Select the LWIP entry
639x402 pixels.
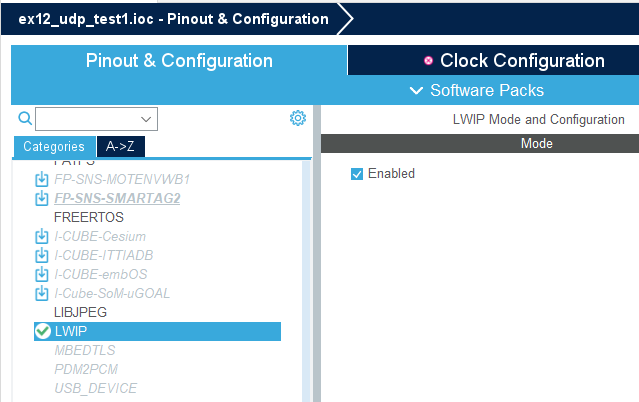point(157,331)
